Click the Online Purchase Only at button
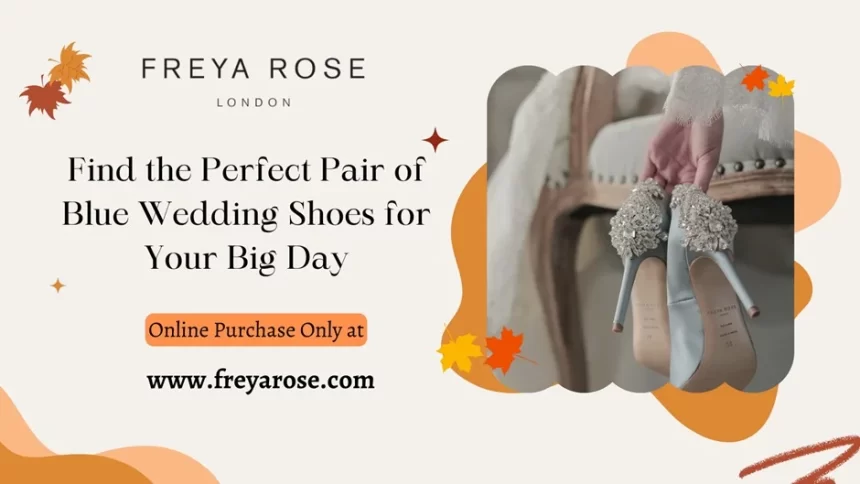860x484 pixels. click(256, 330)
